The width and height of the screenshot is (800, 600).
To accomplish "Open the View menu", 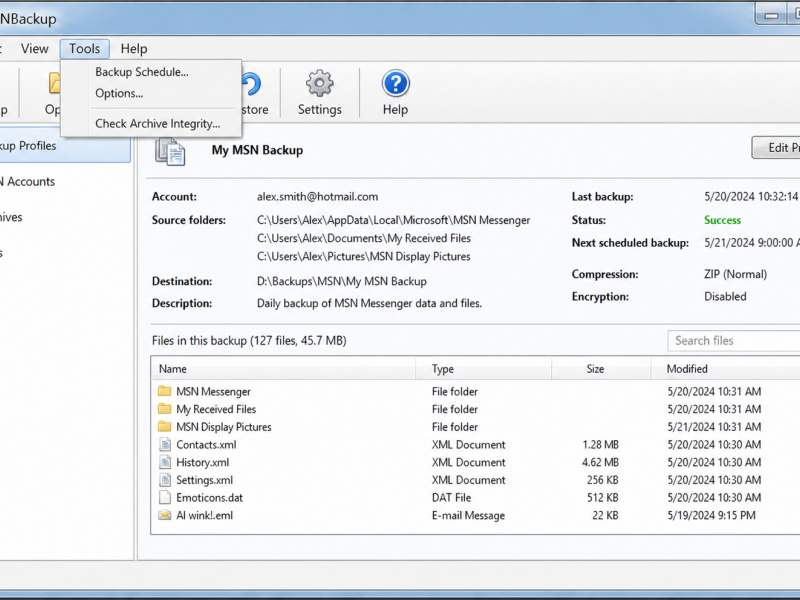I will tap(35, 49).
